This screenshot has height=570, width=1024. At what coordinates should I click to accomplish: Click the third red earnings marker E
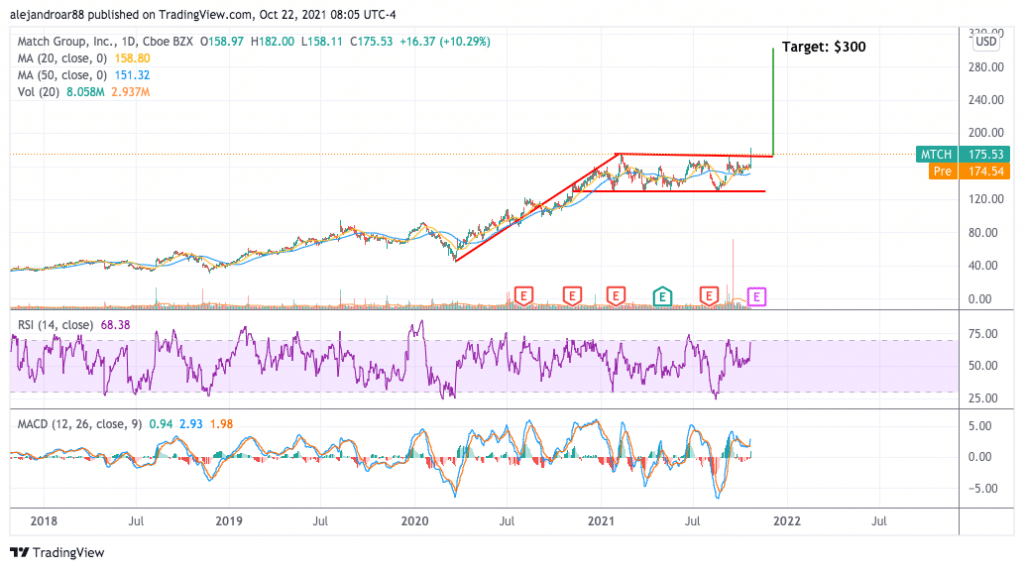tap(616, 296)
